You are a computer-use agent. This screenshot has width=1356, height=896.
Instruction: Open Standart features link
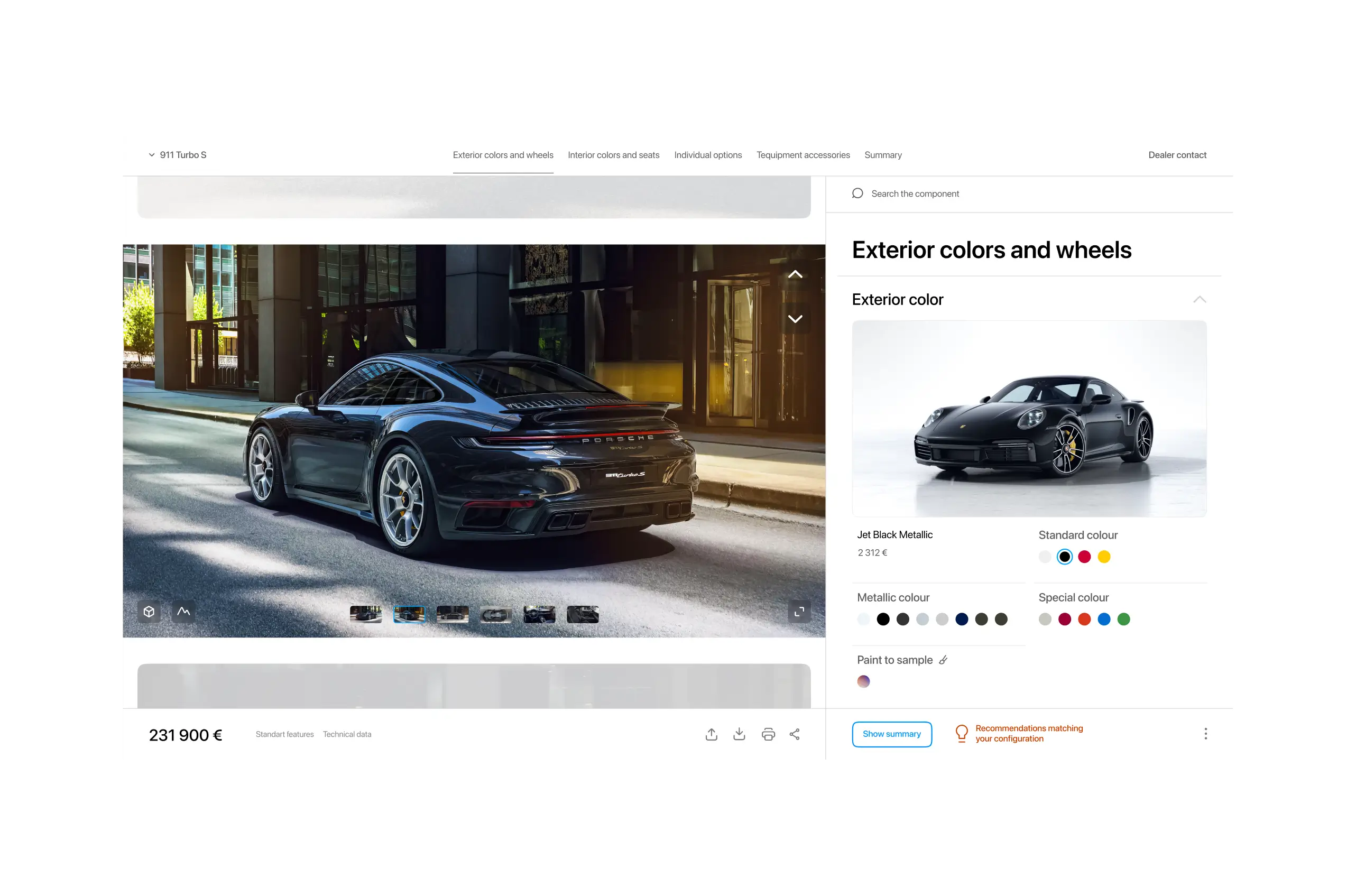click(x=284, y=734)
